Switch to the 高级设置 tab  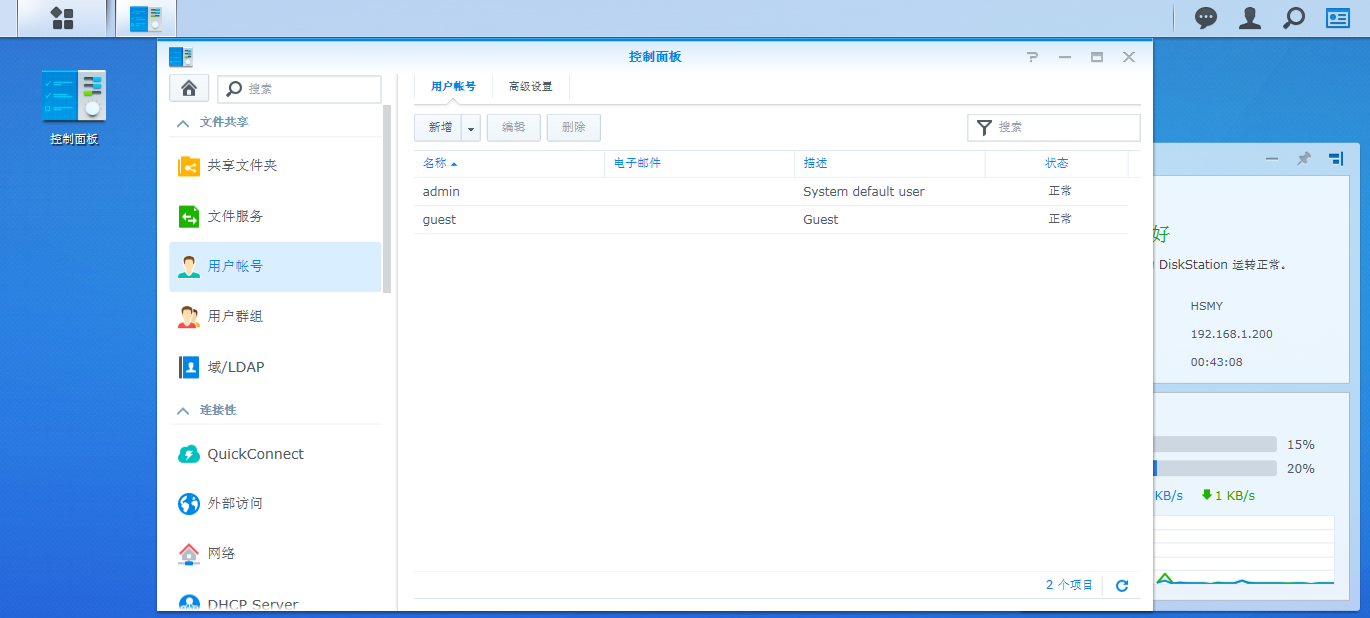[530, 87]
